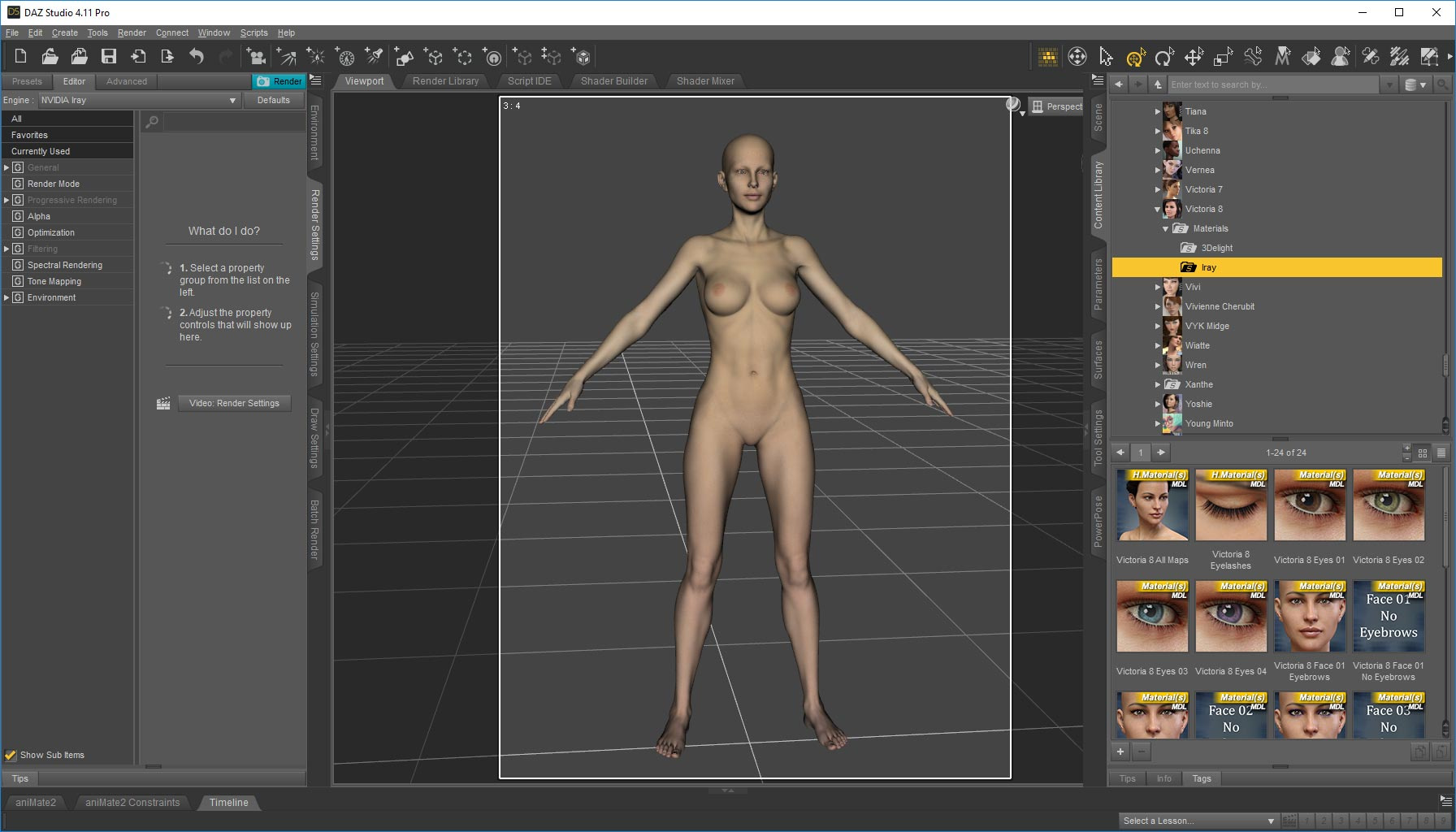Image resolution: width=1456 pixels, height=832 pixels.
Task: Create a new camera
Action: tap(257, 56)
